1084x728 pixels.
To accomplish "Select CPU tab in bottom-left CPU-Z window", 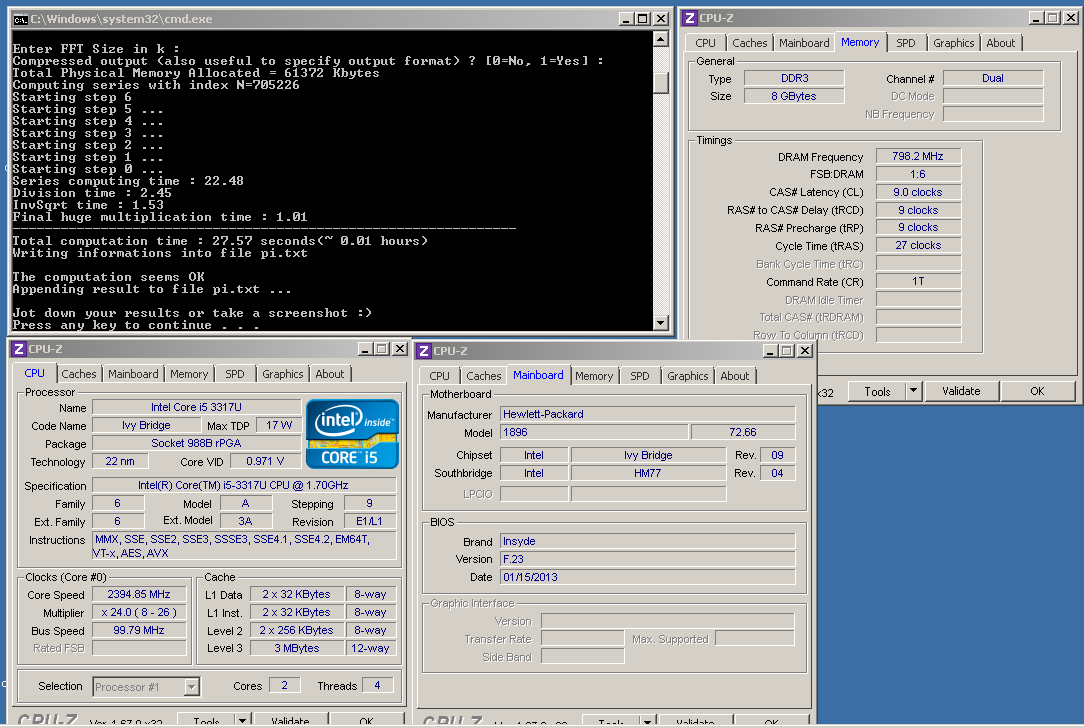I will pyautogui.click(x=35, y=373).
